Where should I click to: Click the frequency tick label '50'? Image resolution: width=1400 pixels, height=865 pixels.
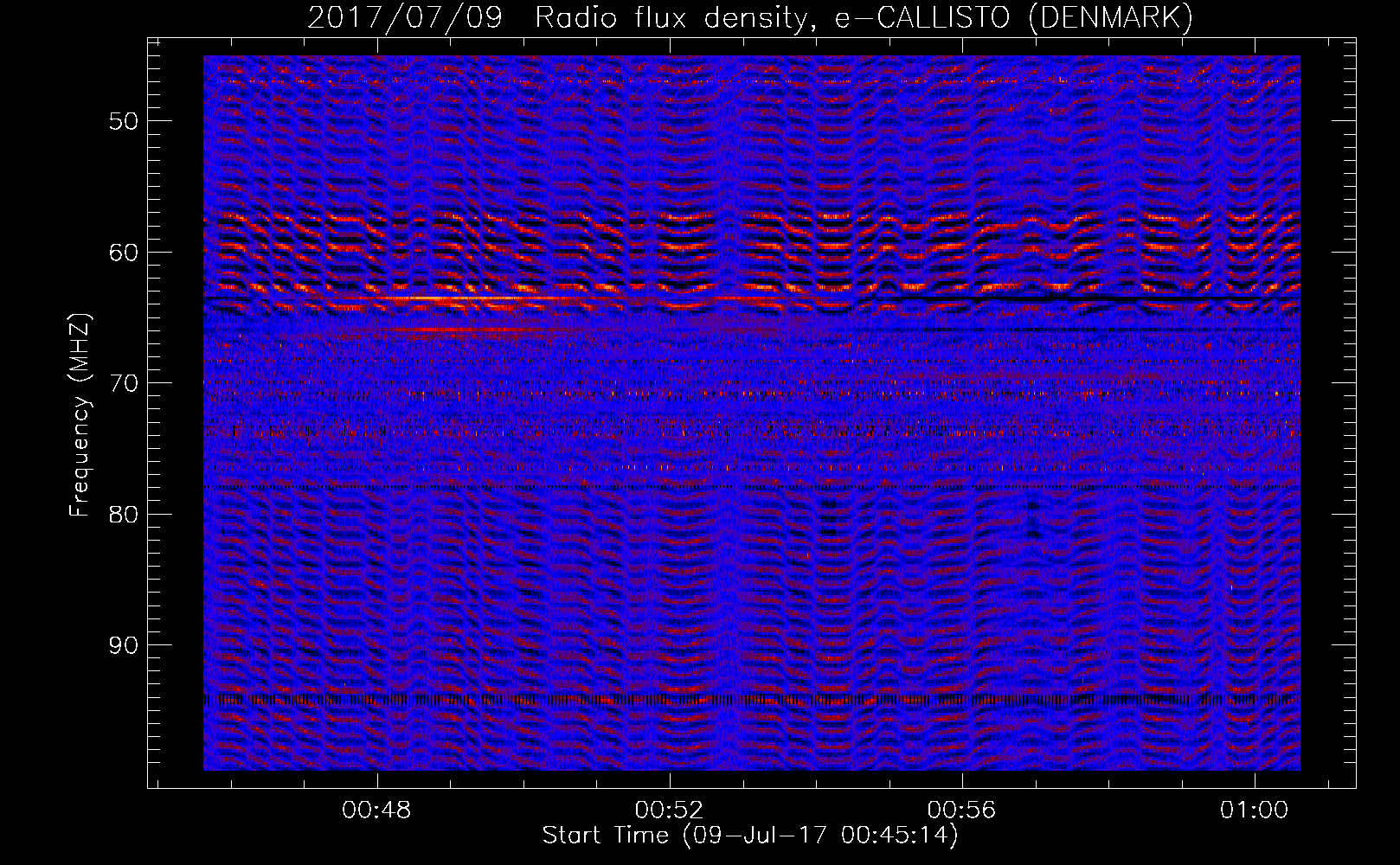(124, 121)
